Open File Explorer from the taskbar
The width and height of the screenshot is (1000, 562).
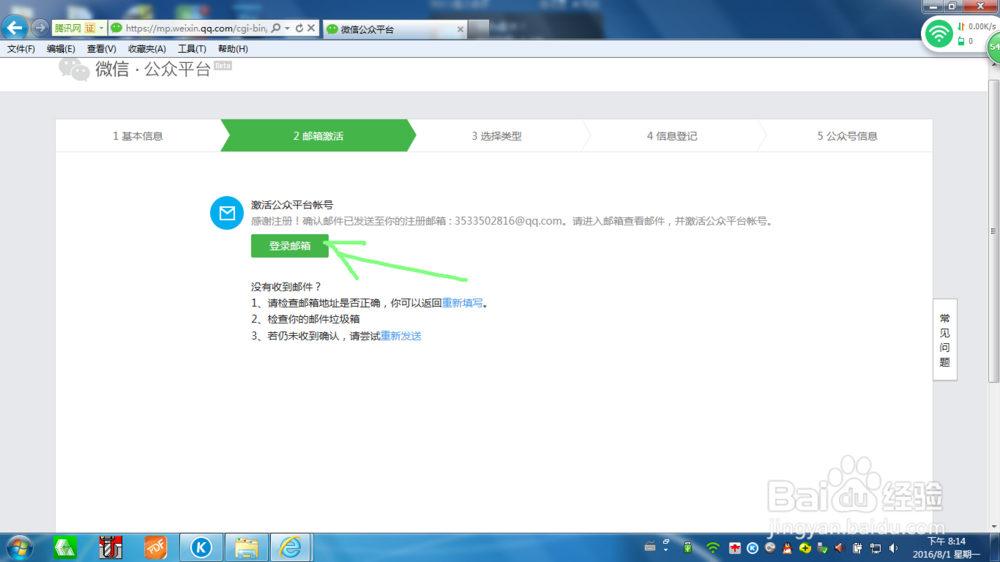246,547
